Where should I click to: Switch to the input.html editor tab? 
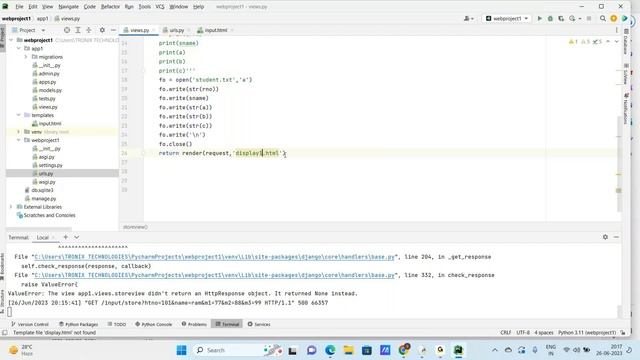pos(215,30)
